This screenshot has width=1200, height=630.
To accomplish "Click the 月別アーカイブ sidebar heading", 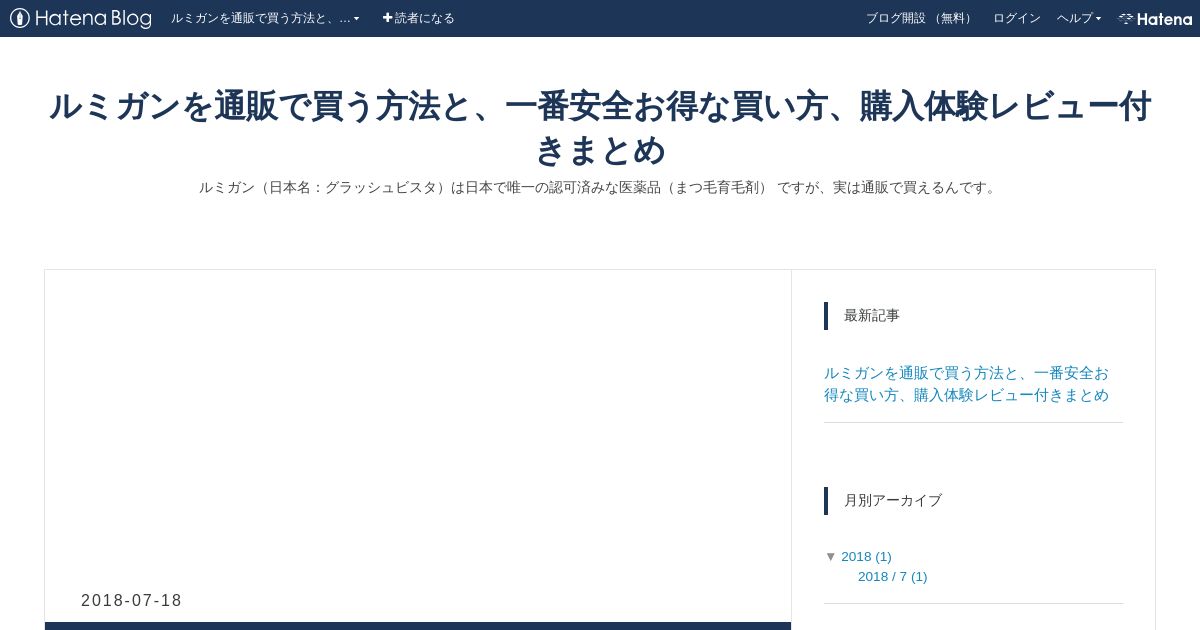I will (x=893, y=501).
